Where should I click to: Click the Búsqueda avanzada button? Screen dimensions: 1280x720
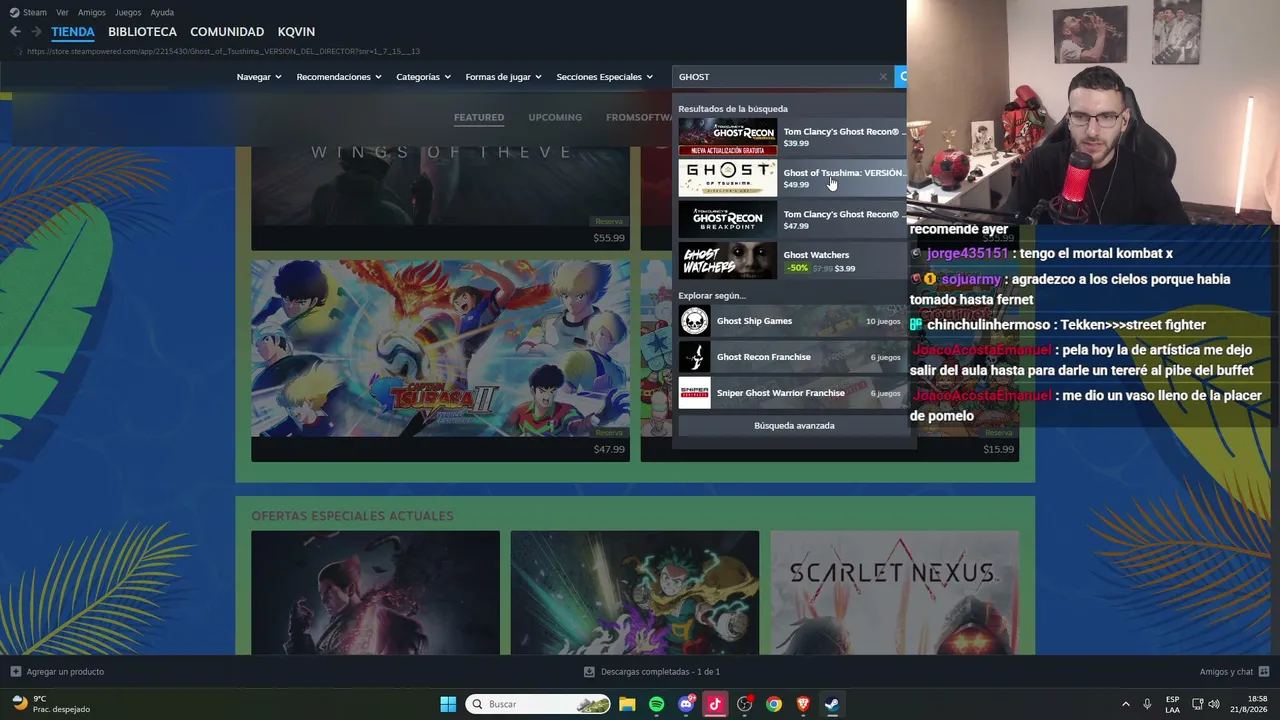[794, 426]
